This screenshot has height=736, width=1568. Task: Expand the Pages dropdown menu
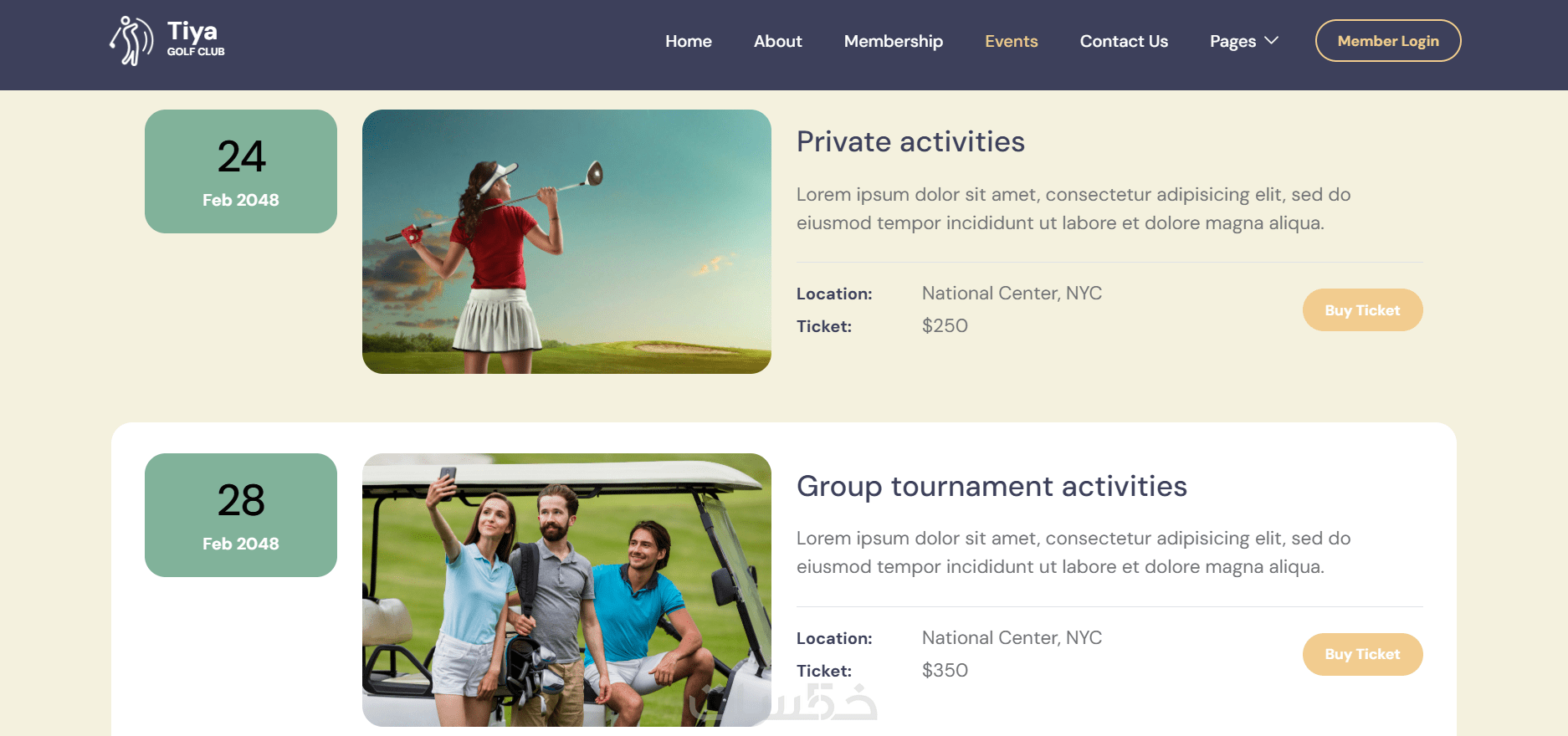click(1244, 41)
